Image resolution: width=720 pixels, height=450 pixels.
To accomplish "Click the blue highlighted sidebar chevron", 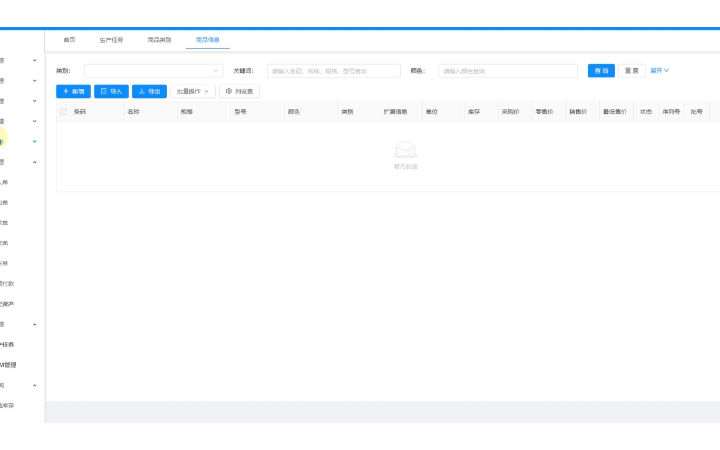I will click(x=34, y=141).
